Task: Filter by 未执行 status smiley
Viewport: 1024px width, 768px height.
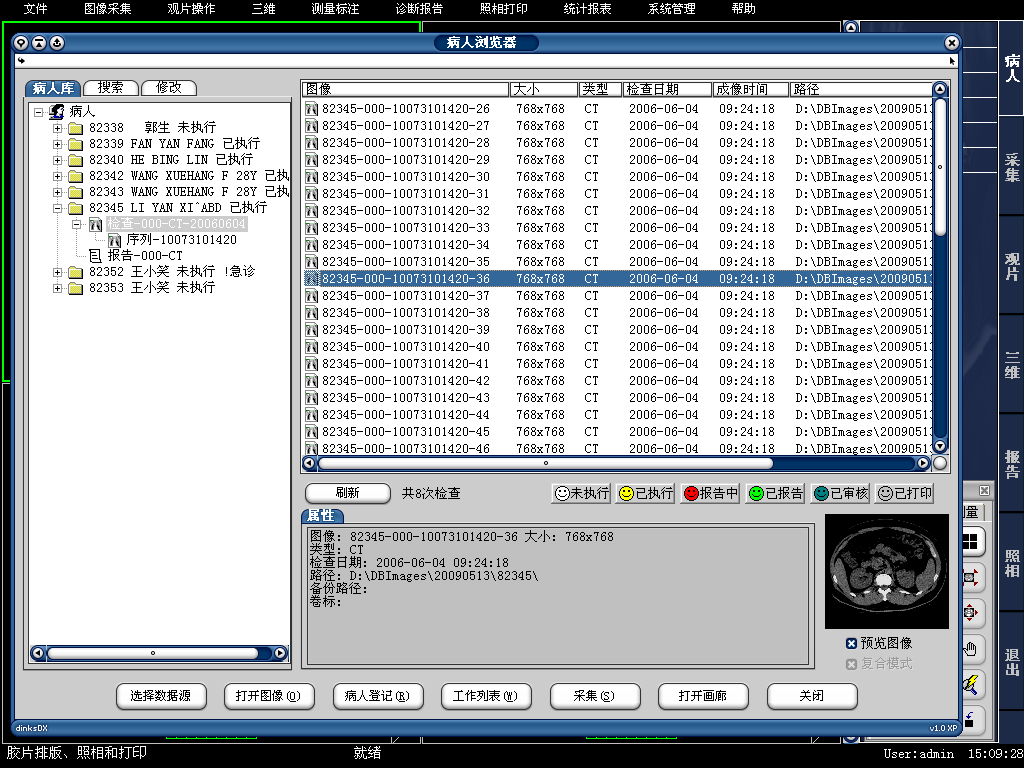Action: pos(581,493)
